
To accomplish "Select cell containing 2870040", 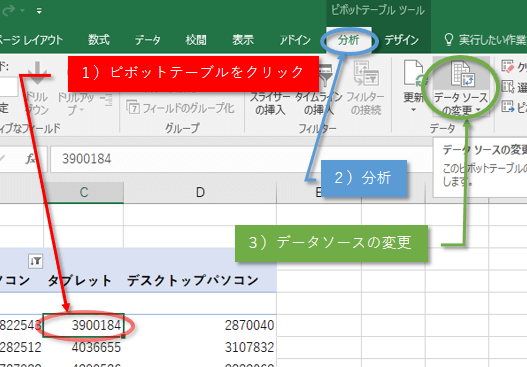I will pos(200,325).
